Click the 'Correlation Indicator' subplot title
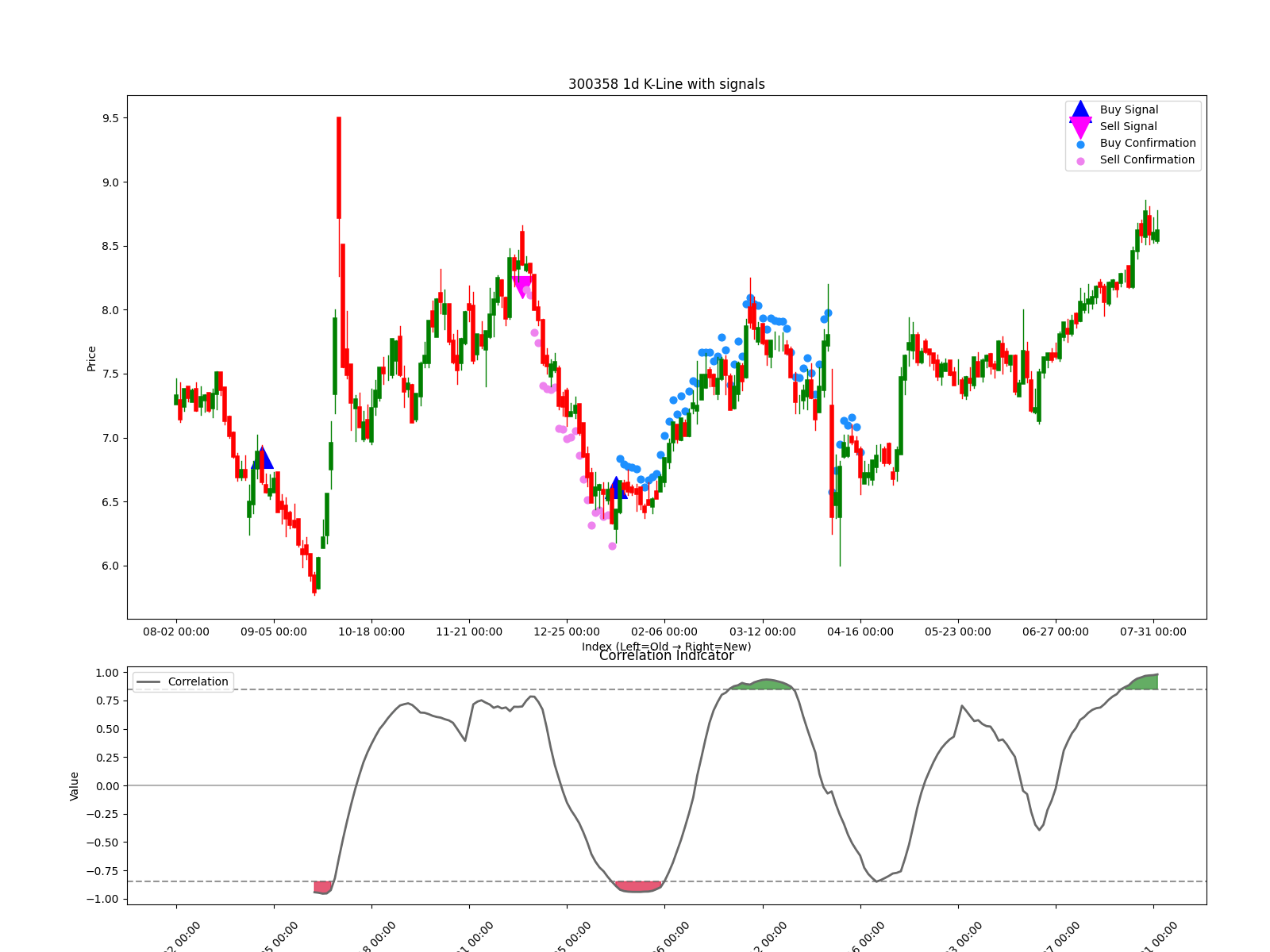The height and width of the screenshot is (952, 1270). [667, 656]
